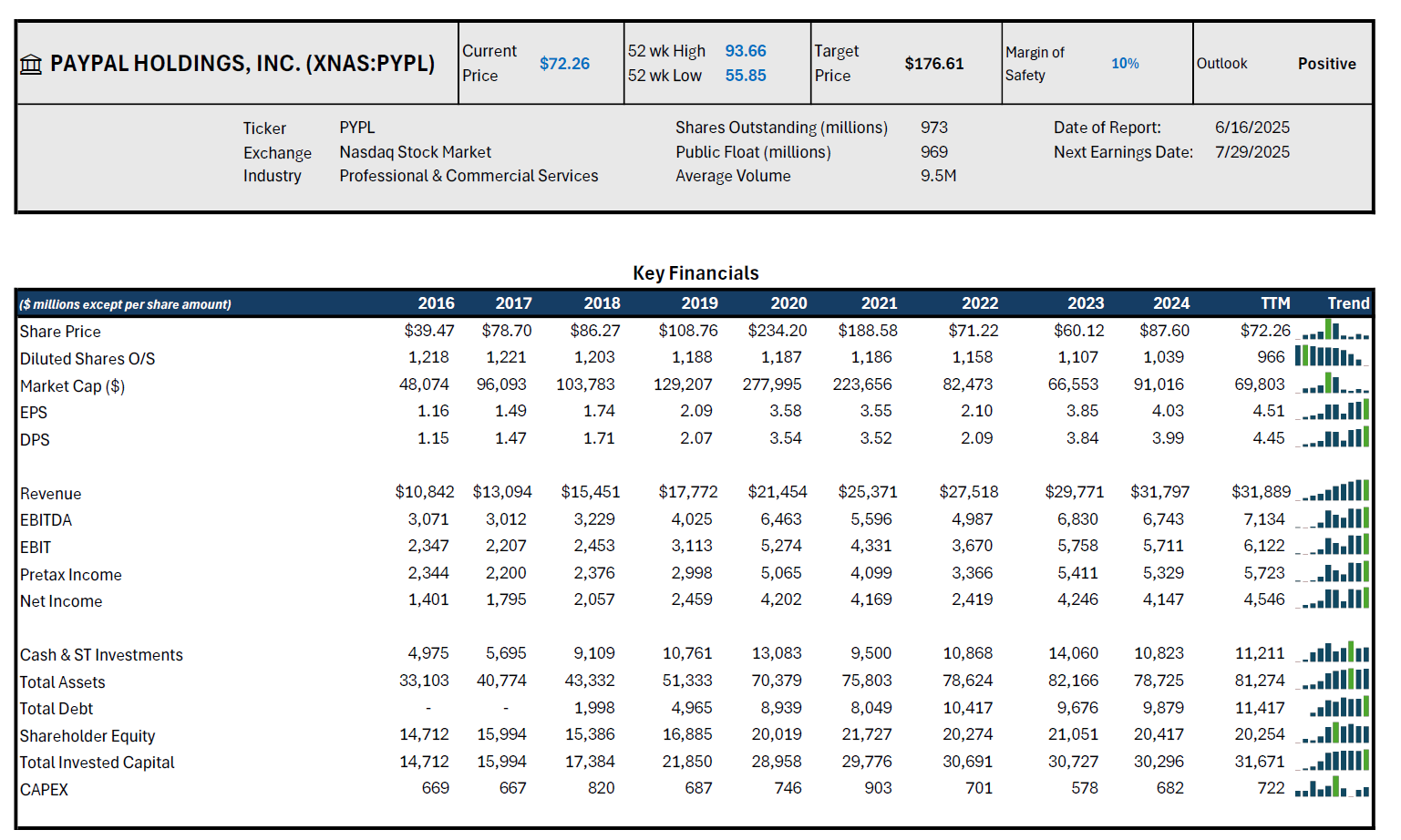Viewport: 1401px width, 840px height.
Task: Select the Market Cap trend sparkline
Action: pyautogui.click(x=1332, y=384)
